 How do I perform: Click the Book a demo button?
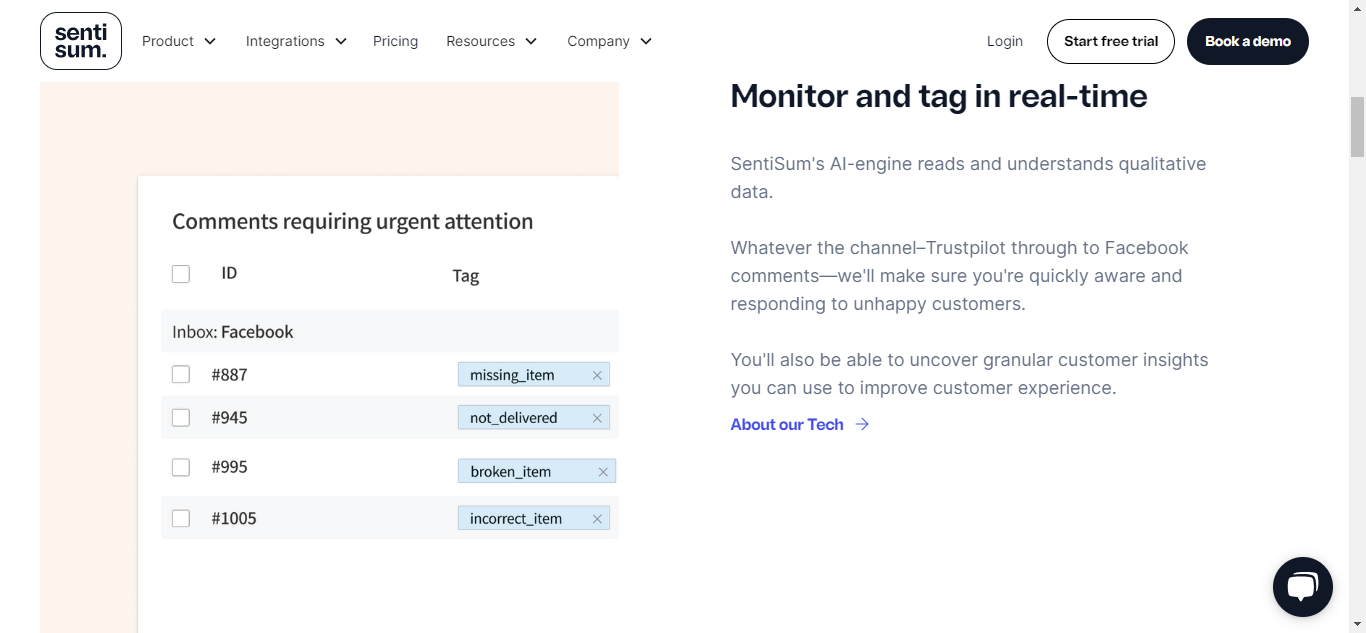[1247, 41]
